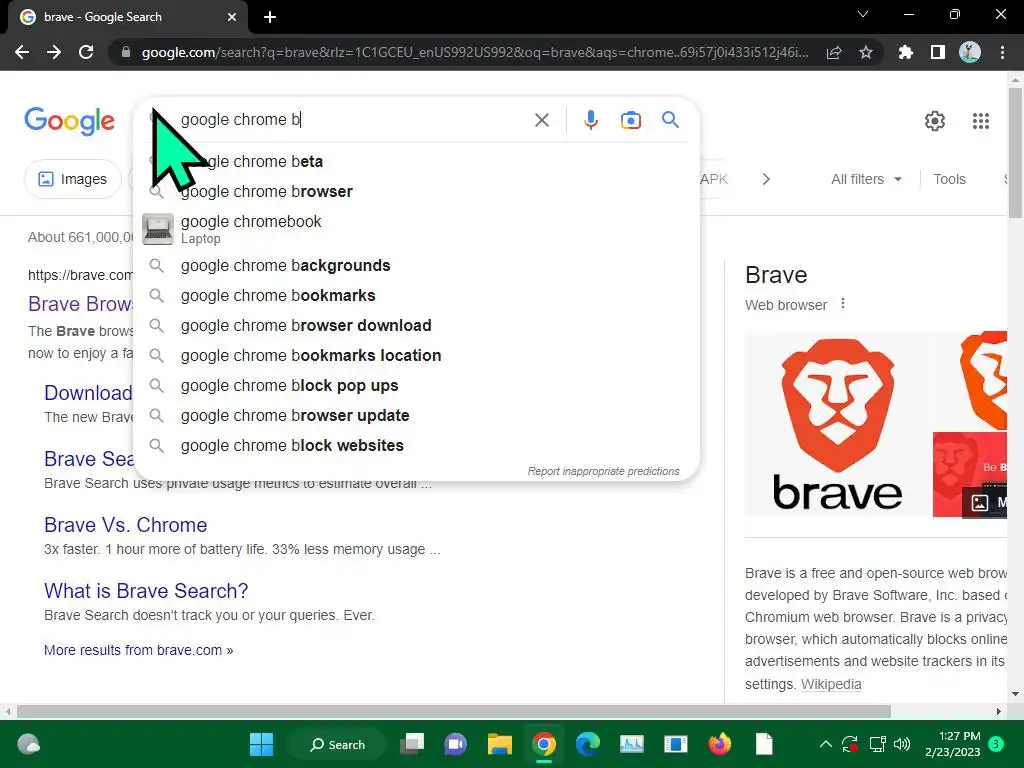
Task: Click the URL in the address bar
Action: pyautogui.click(x=475, y=52)
